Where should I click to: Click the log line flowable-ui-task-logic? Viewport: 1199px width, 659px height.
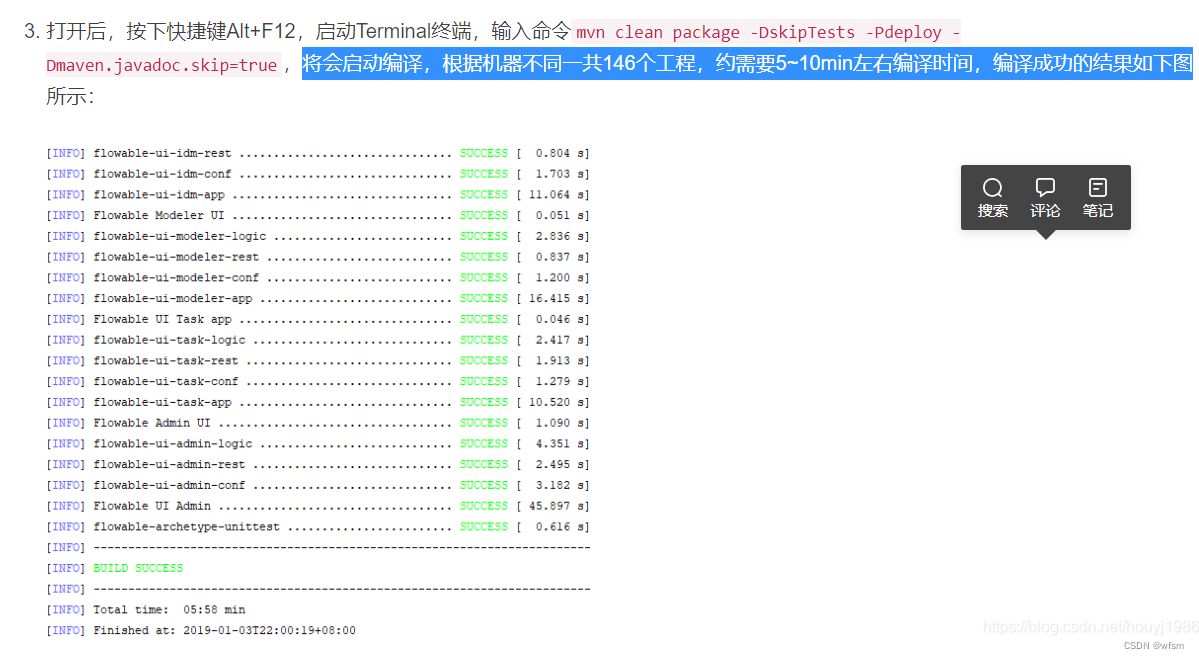click(317, 340)
